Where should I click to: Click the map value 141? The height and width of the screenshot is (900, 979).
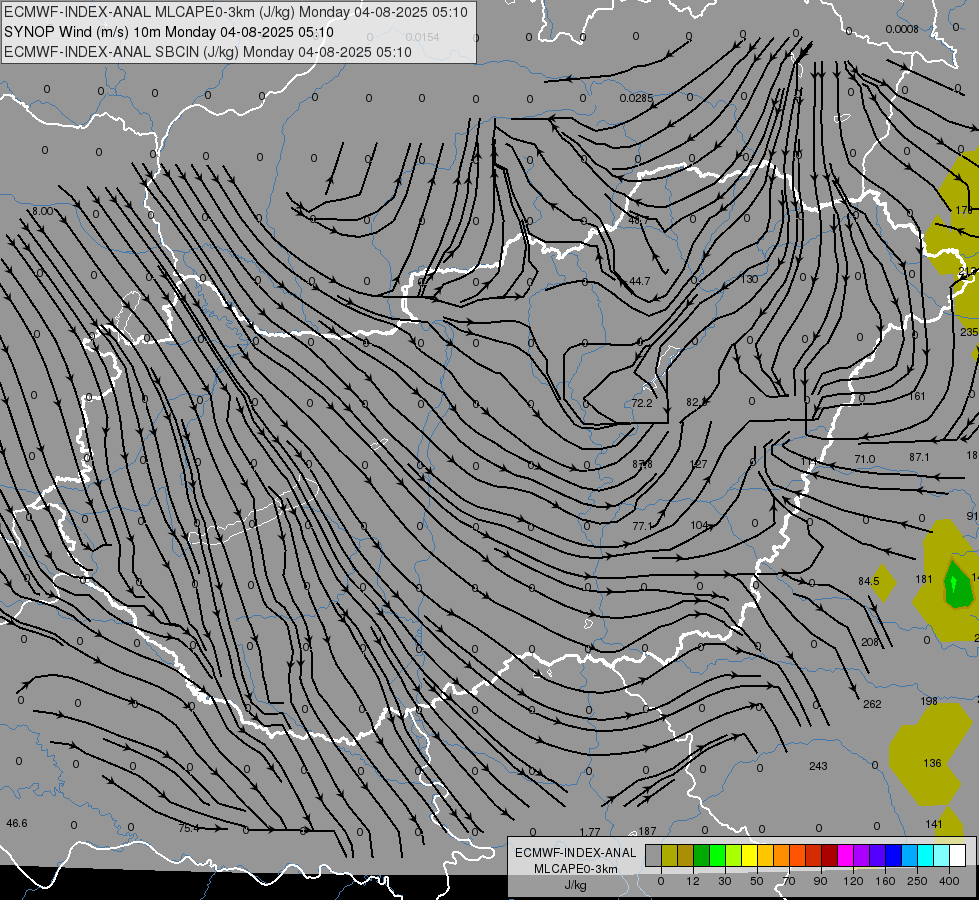934,824
